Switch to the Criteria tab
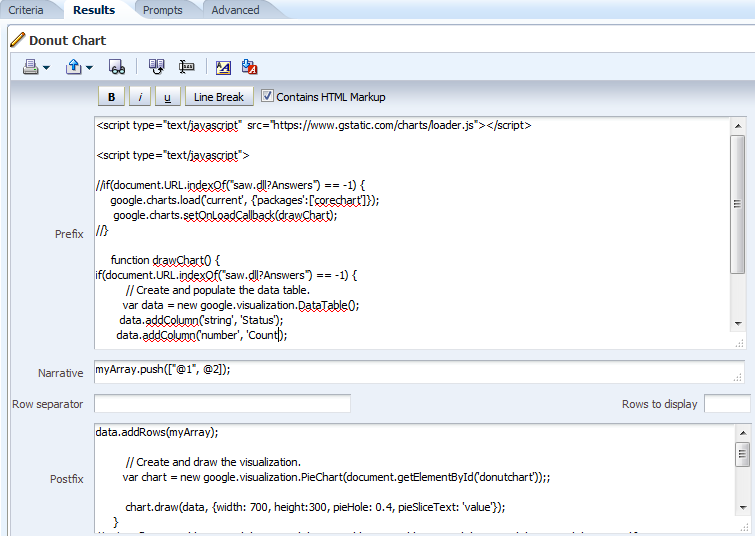The width and height of the screenshot is (755, 536). 26,10
